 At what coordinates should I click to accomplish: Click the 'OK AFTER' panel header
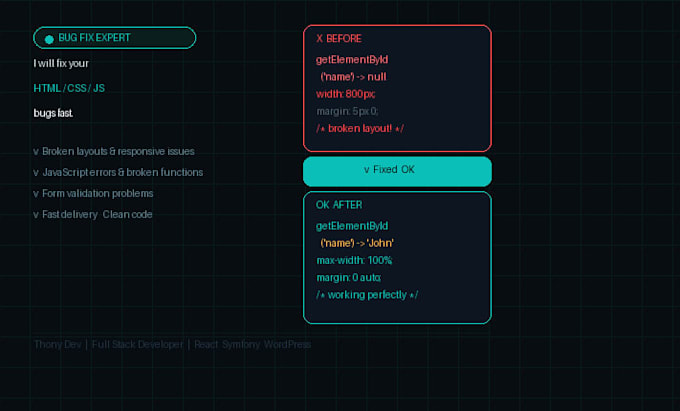point(339,205)
